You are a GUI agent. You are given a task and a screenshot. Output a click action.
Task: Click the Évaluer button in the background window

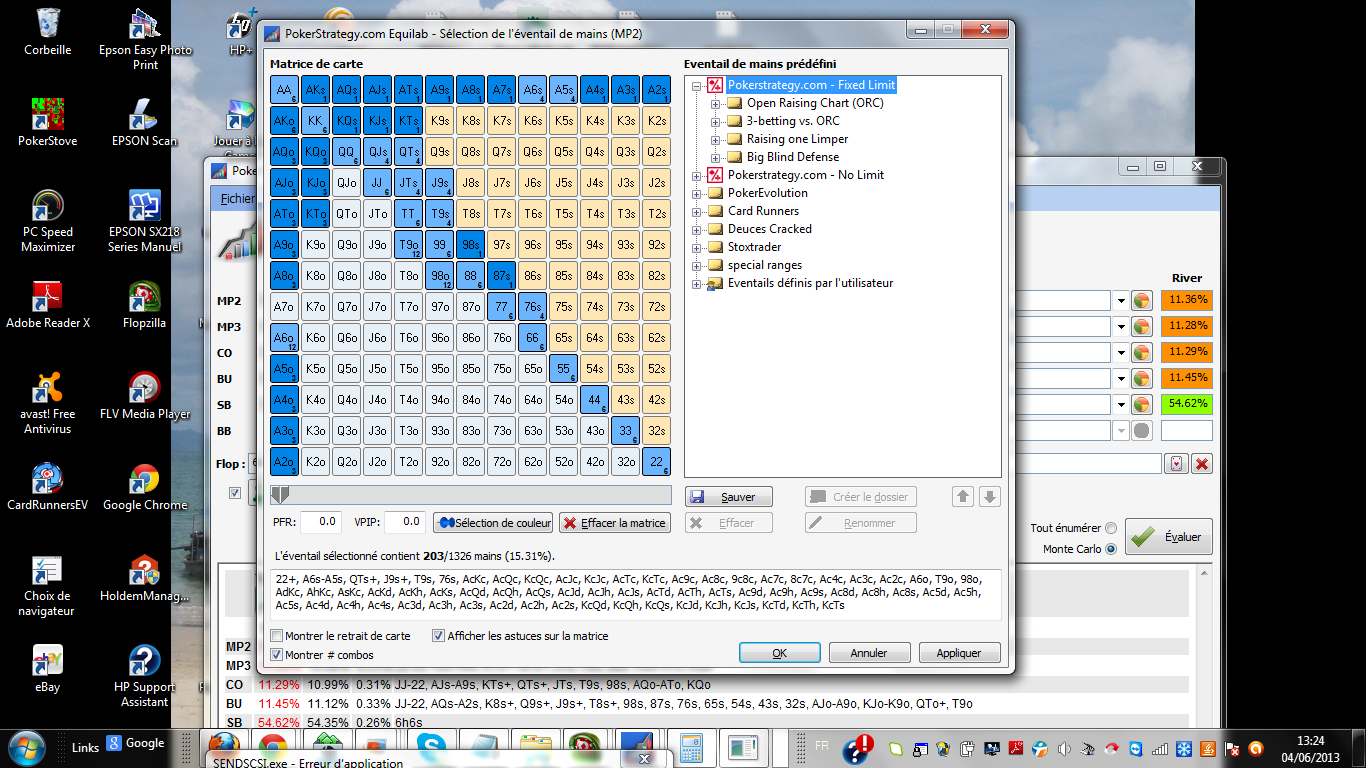pyautogui.click(x=1170, y=537)
